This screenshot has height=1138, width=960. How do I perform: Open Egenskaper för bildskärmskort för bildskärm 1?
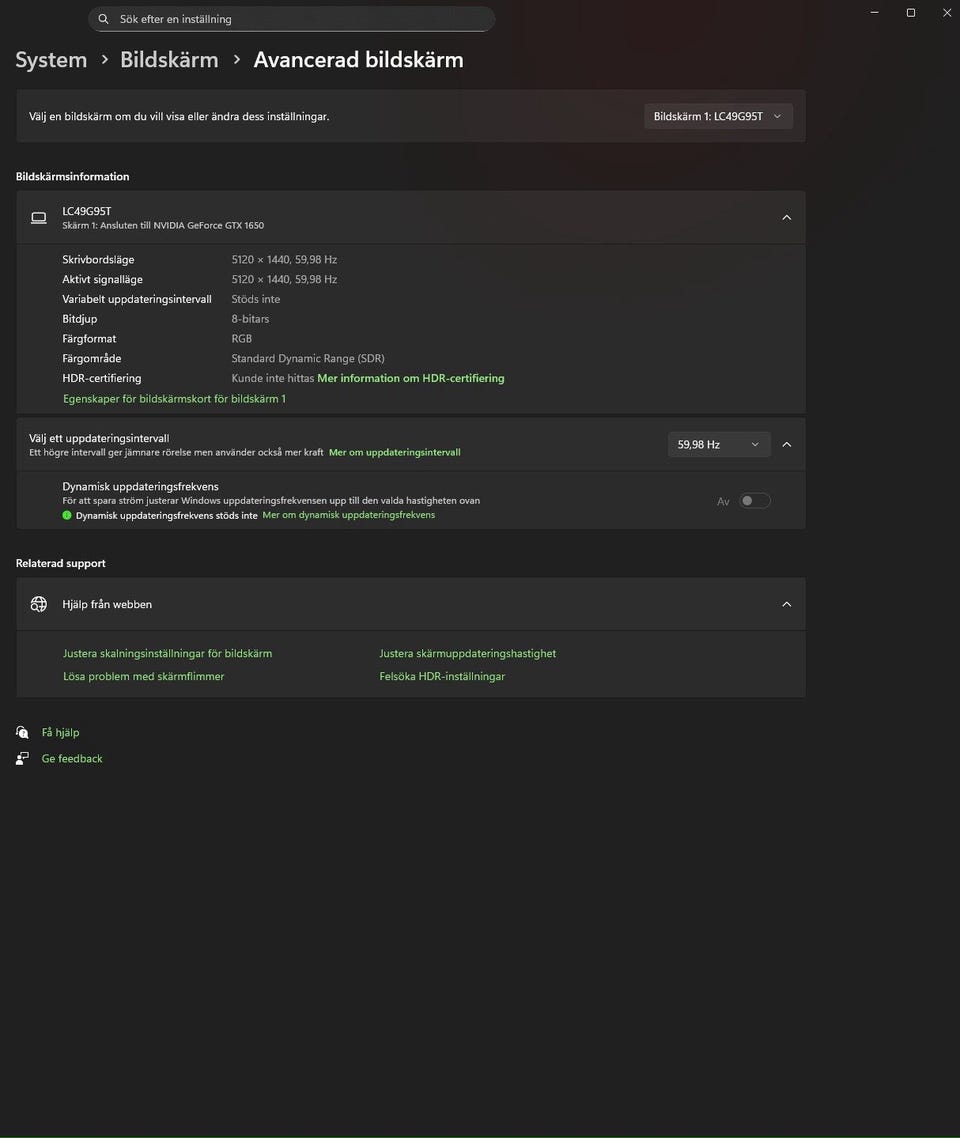[174, 398]
